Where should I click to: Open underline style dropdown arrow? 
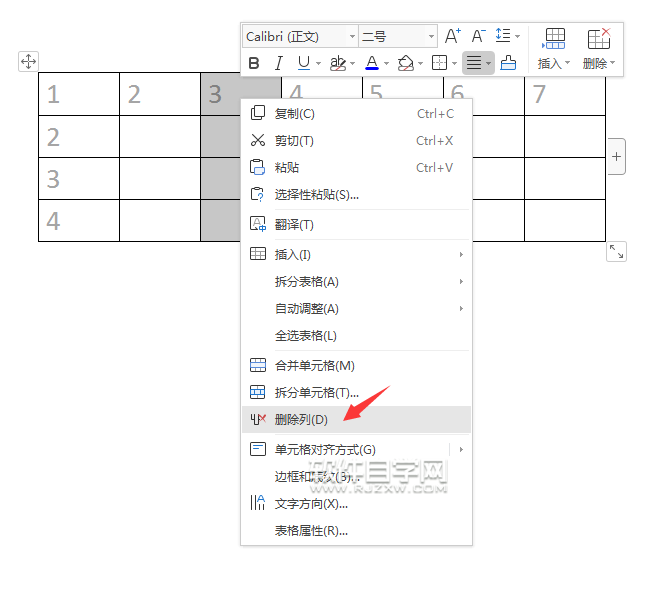(x=318, y=63)
